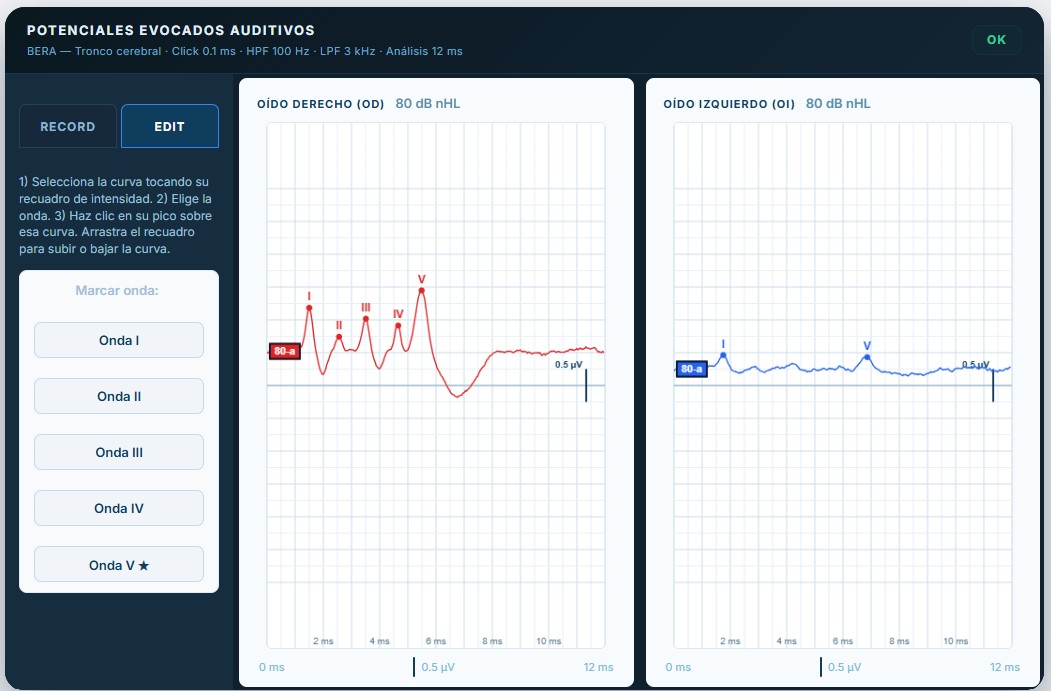The height and width of the screenshot is (691, 1051).
Task: Select Onda V star button
Action: point(119,564)
